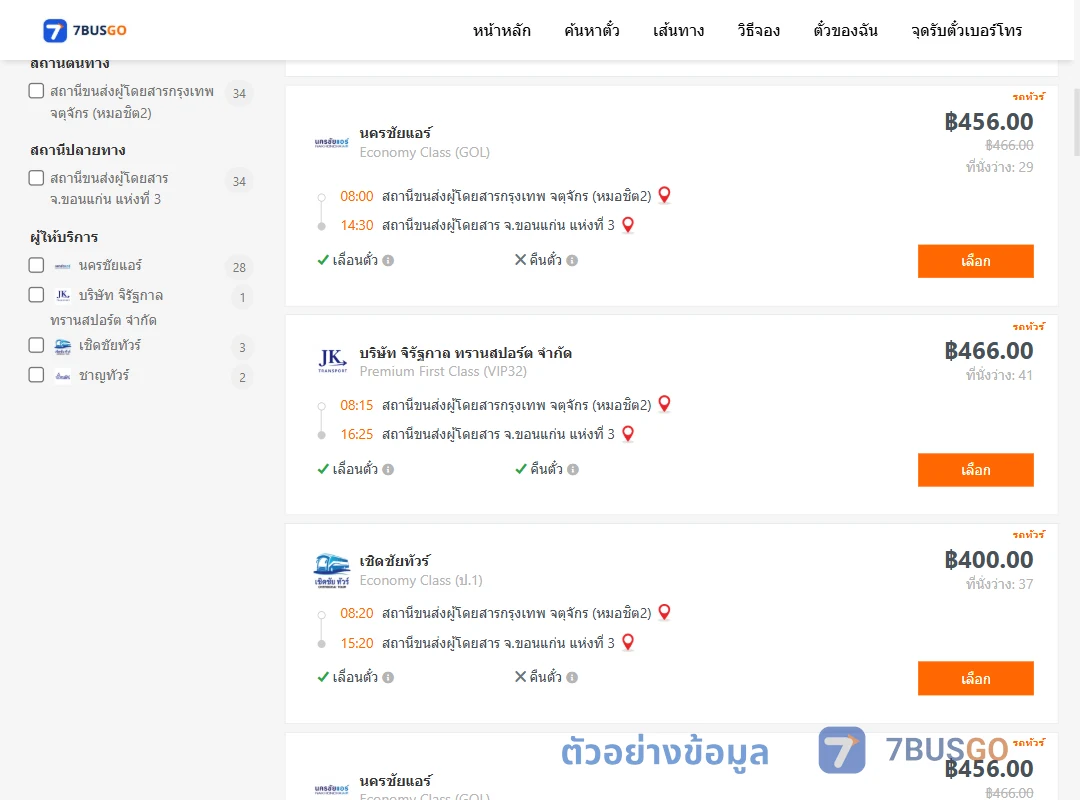
Task: Click arrival time 15:20
Action: 356,643
